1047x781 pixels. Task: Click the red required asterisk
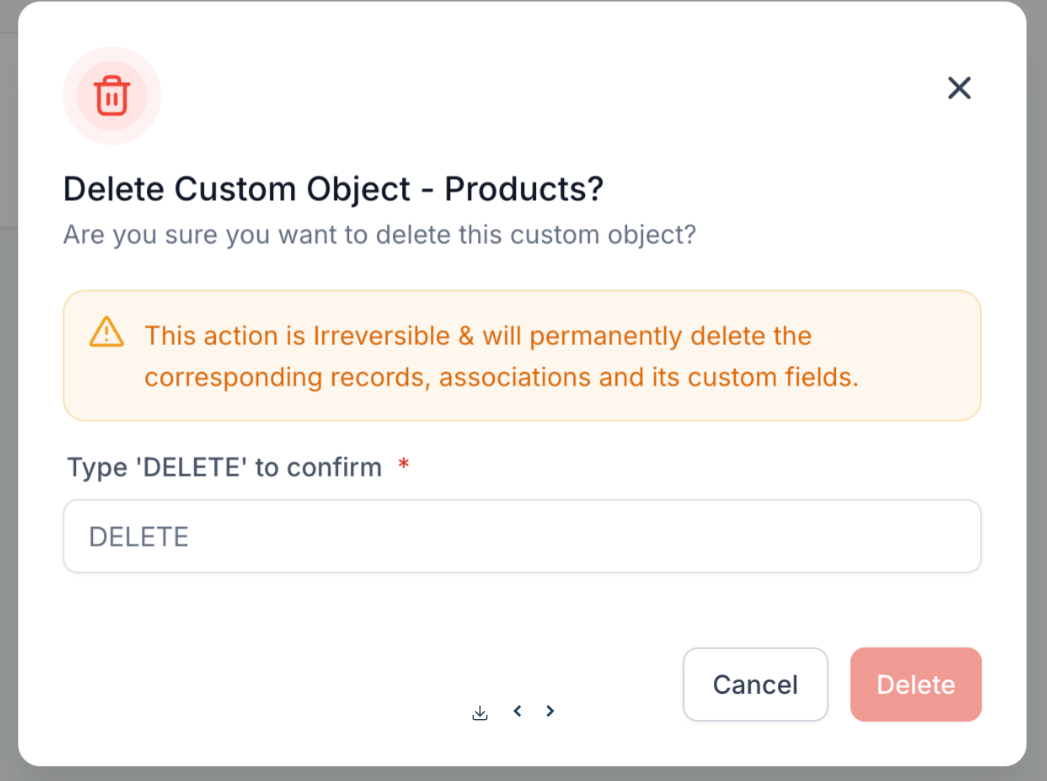point(404,467)
